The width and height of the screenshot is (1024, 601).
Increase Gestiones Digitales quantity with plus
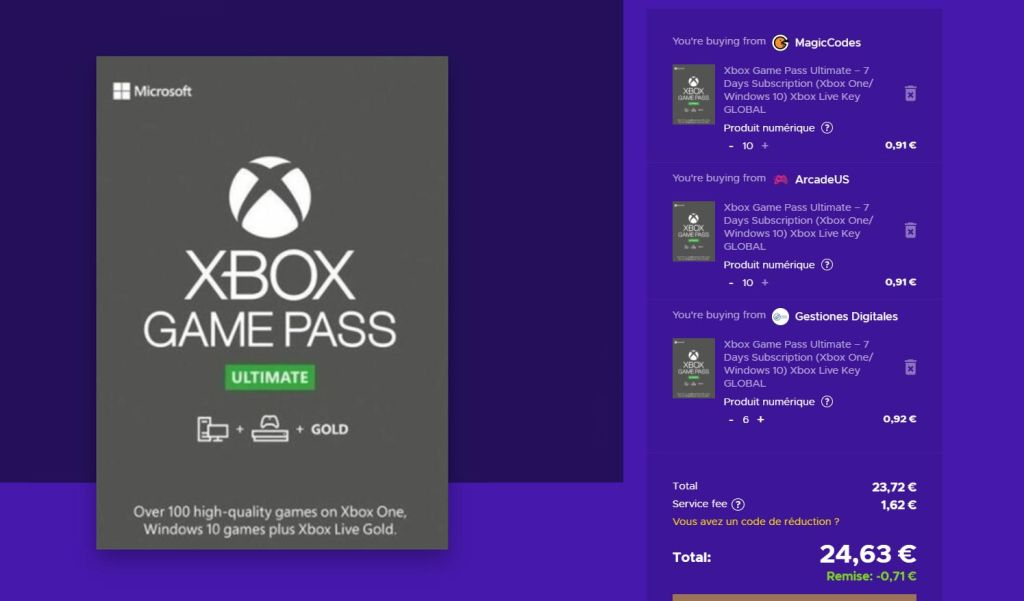760,419
